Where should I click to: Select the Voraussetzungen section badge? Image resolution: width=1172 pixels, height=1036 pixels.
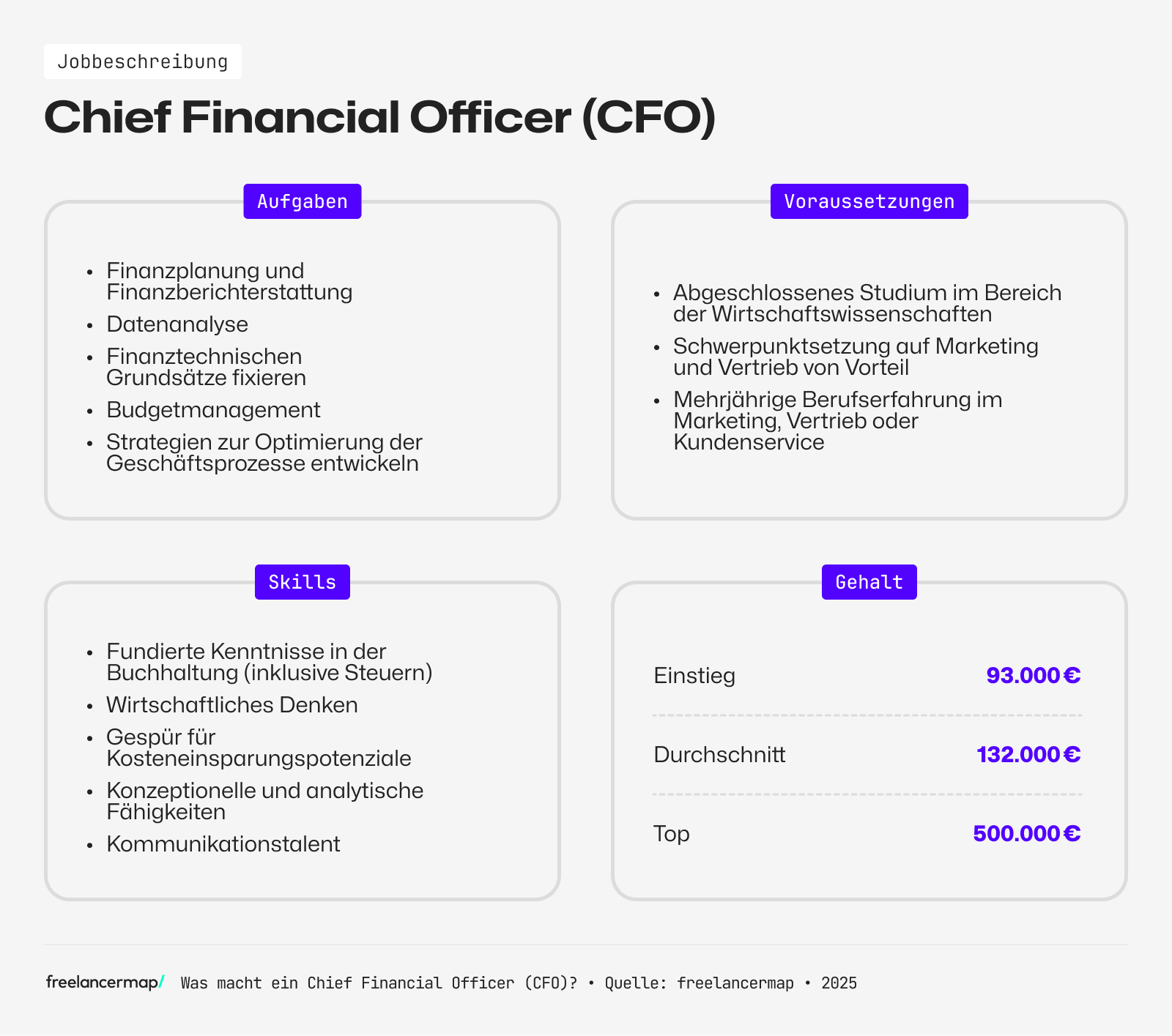(869, 201)
